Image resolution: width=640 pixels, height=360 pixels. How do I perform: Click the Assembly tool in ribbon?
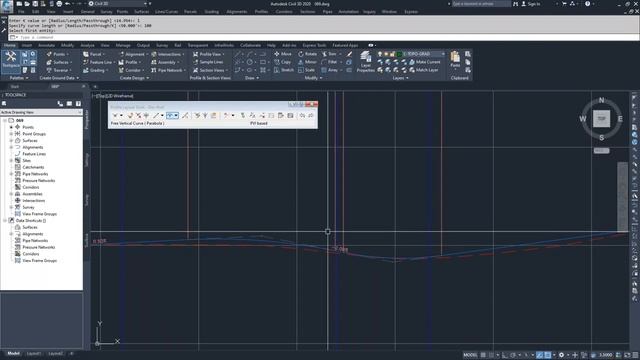[x=165, y=62]
